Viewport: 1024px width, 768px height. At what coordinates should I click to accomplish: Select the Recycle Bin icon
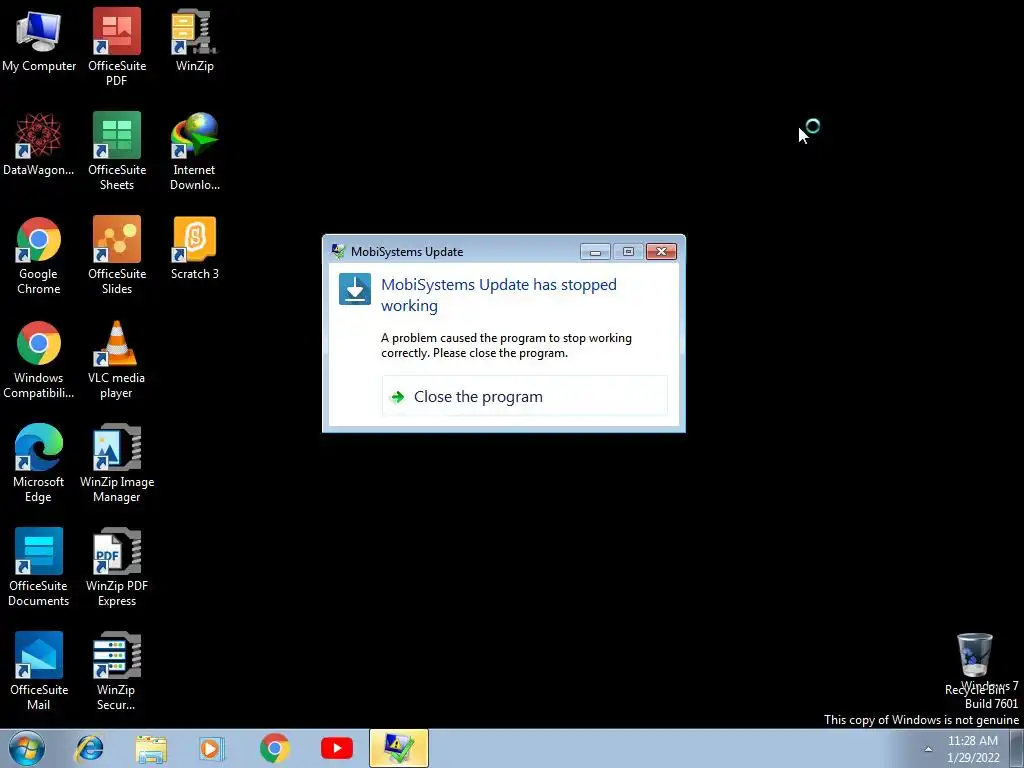pyautogui.click(x=974, y=664)
